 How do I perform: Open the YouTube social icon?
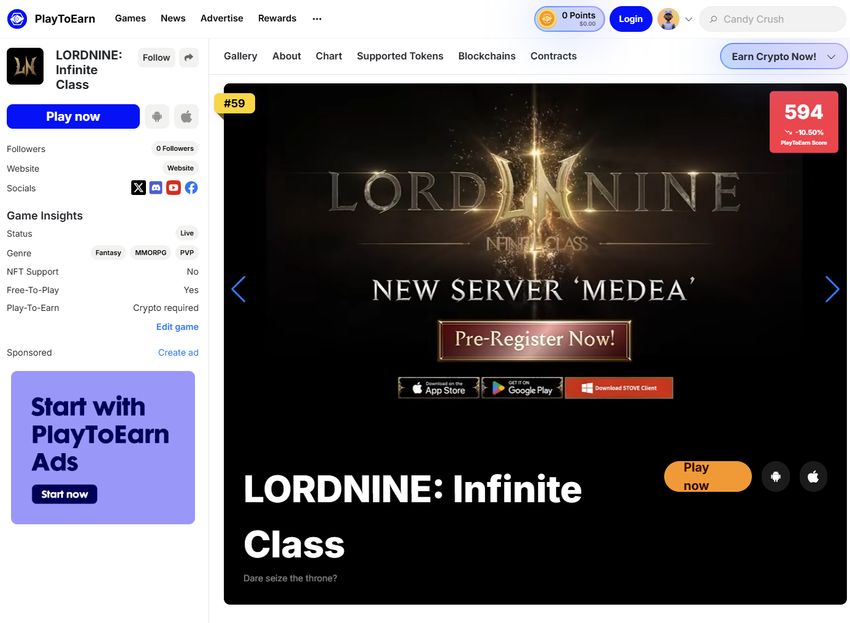173,188
